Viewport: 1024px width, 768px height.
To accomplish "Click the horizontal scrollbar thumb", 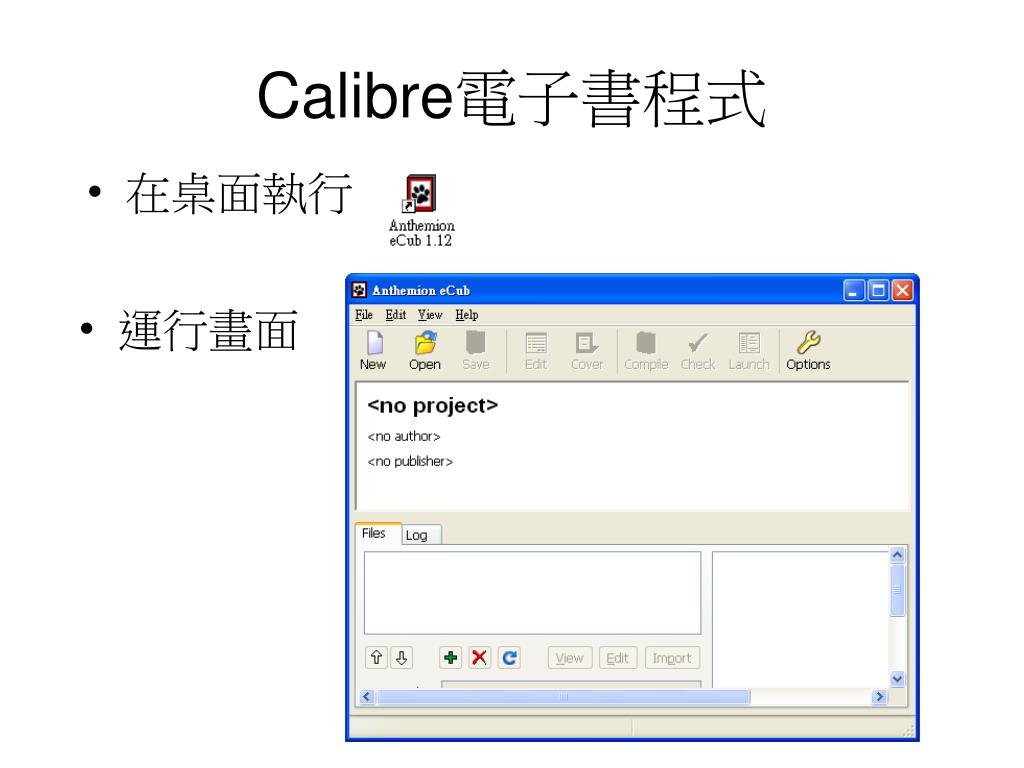I will (563, 697).
